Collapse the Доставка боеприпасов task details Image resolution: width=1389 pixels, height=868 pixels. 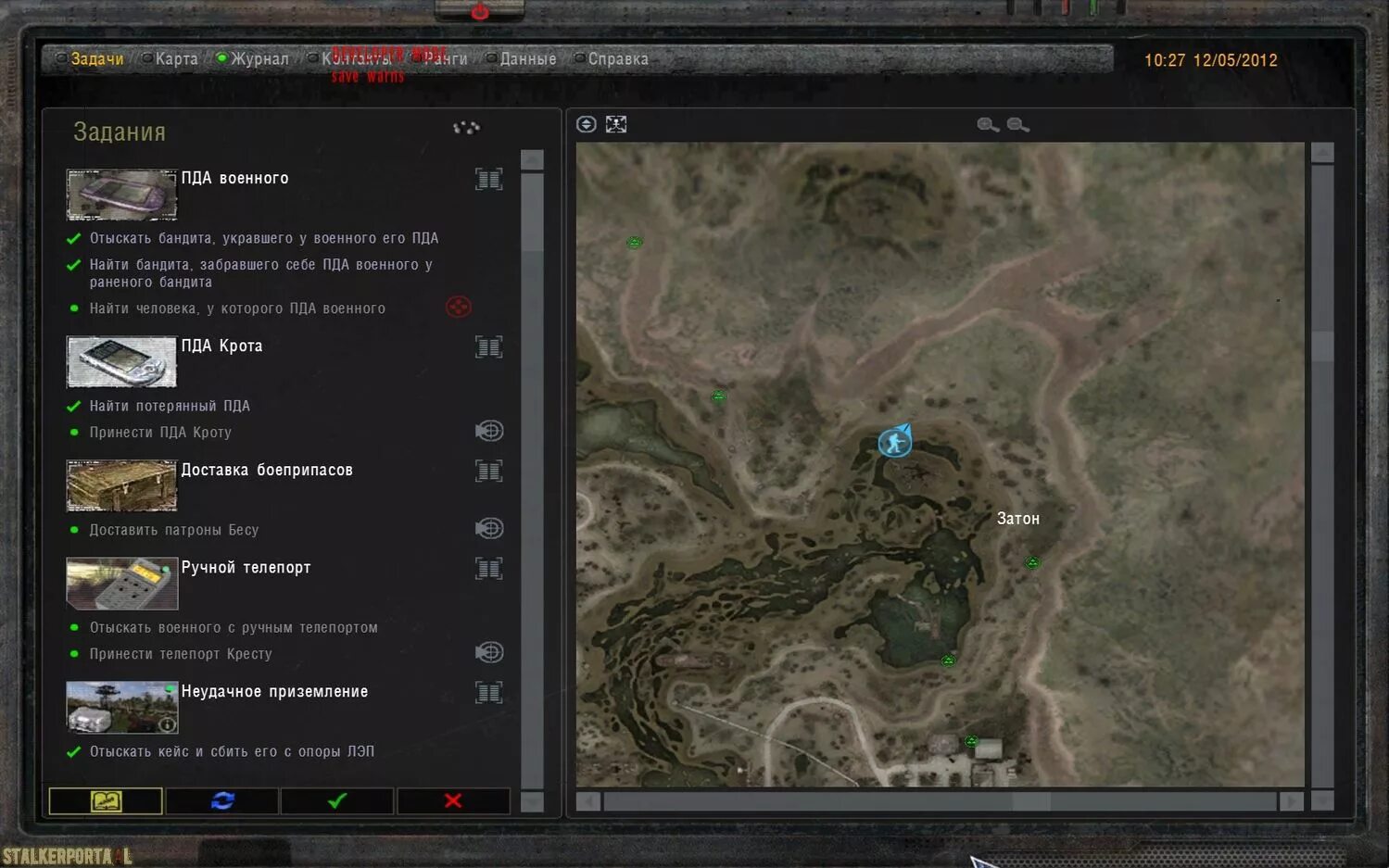point(489,471)
